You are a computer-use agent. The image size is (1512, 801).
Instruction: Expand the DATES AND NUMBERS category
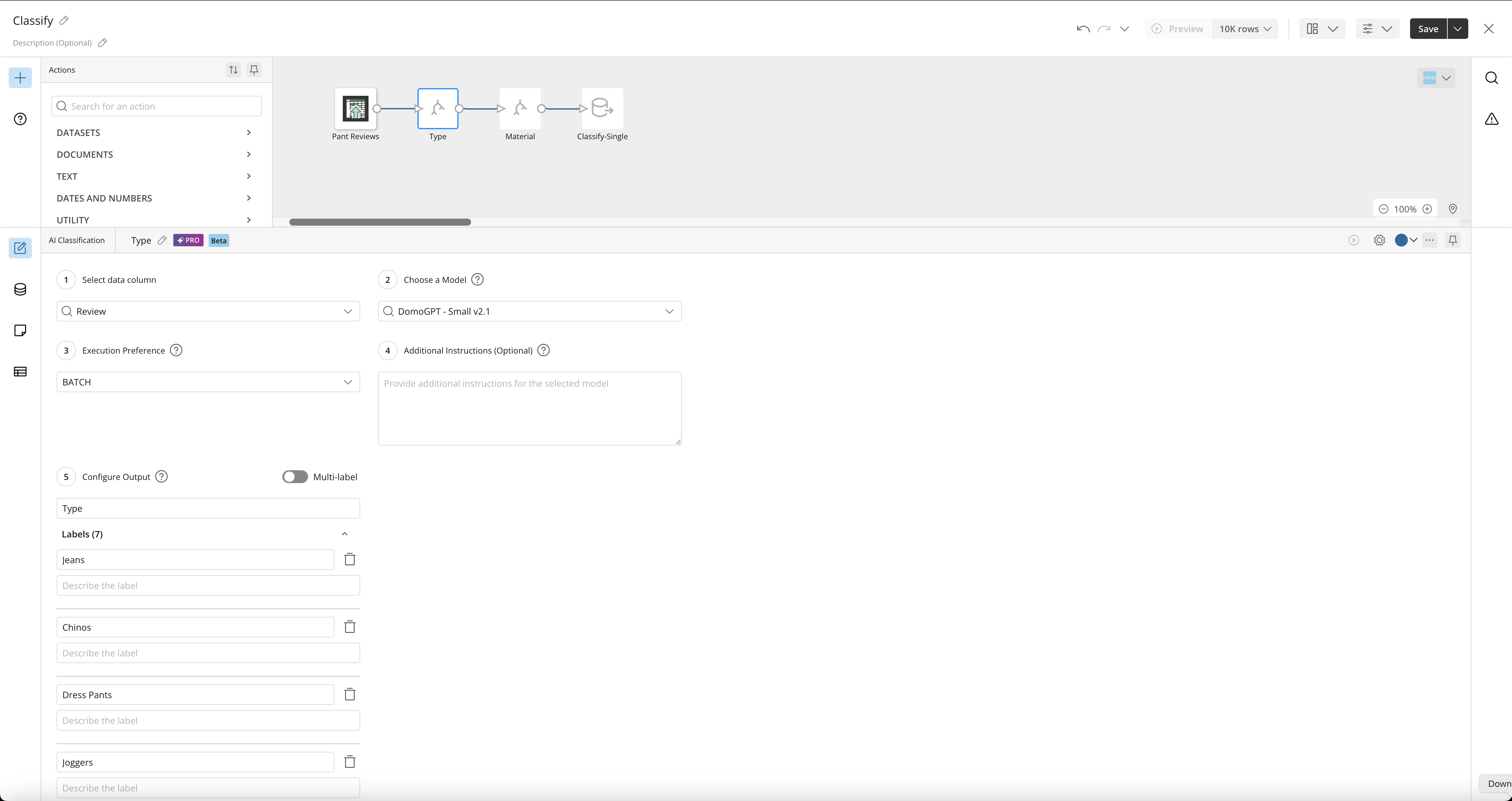[154, 198]
